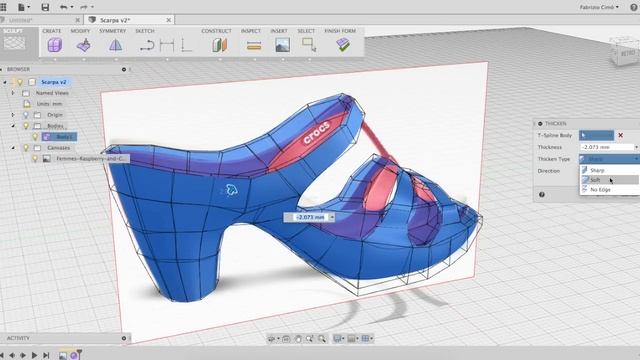Click the ViewCube in the corner

point(625,51)
